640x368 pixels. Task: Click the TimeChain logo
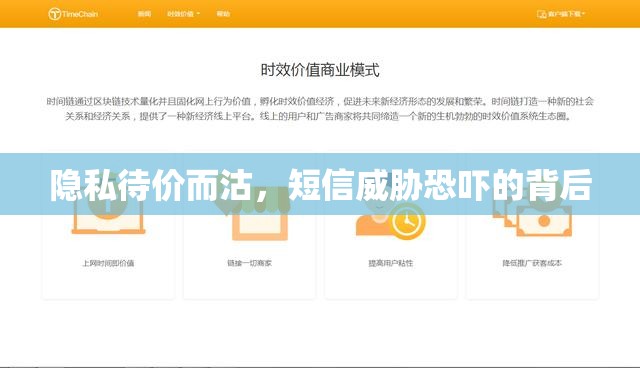point(73,14)
